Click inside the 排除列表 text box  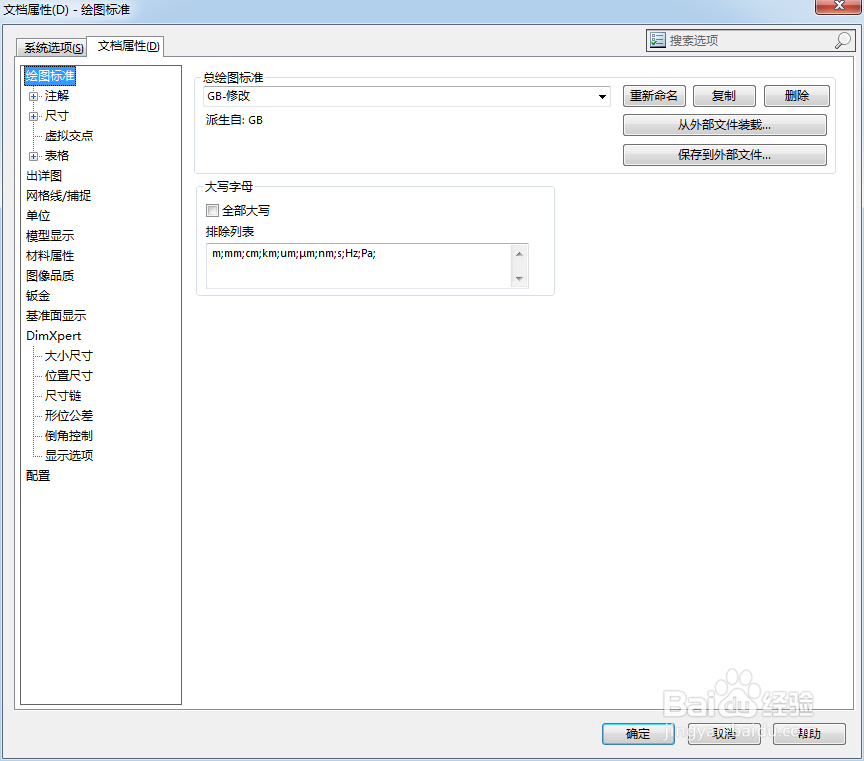pos(358,266)
